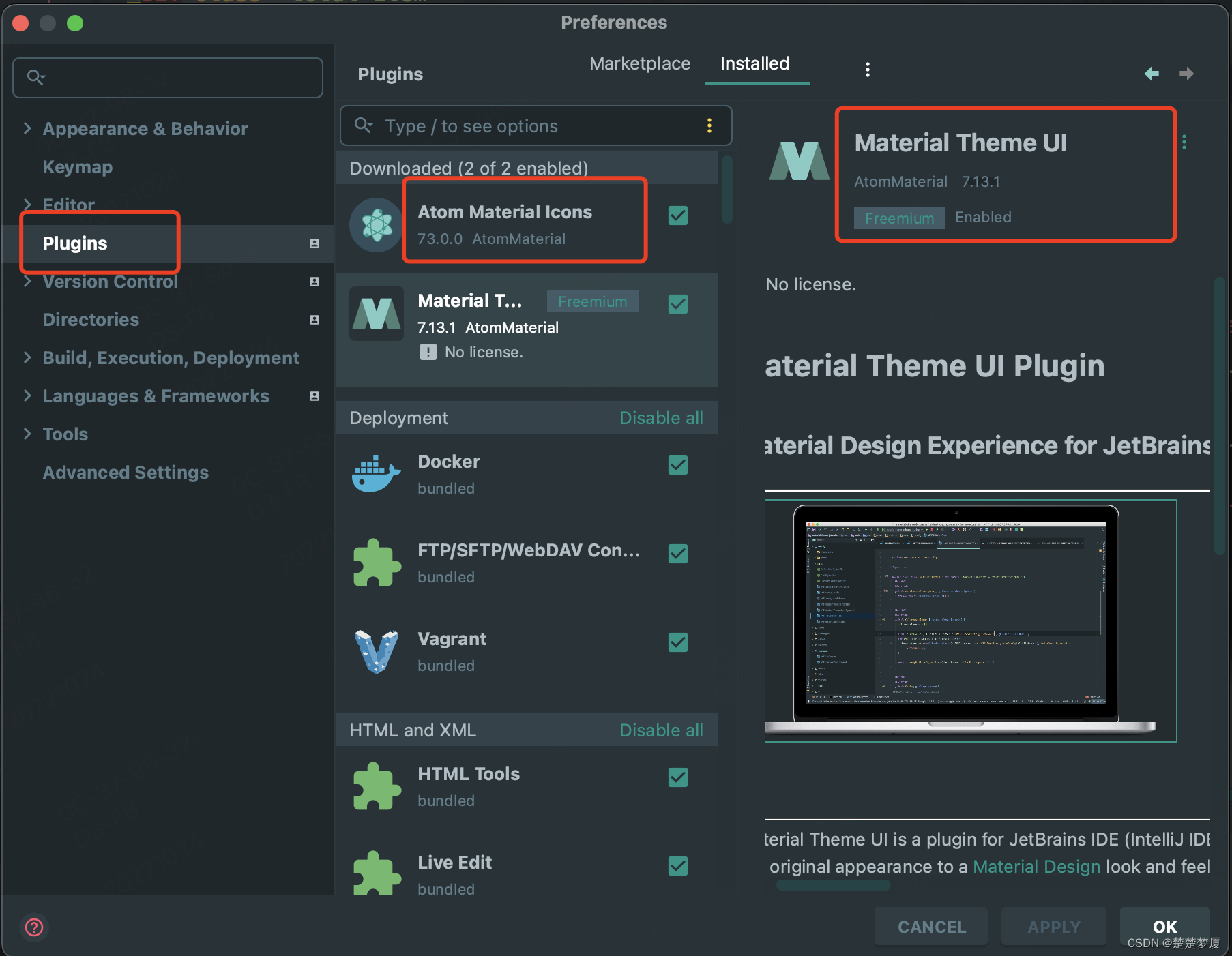Open the Material Theme UI details options menu (three dots)

point(1184,142)
